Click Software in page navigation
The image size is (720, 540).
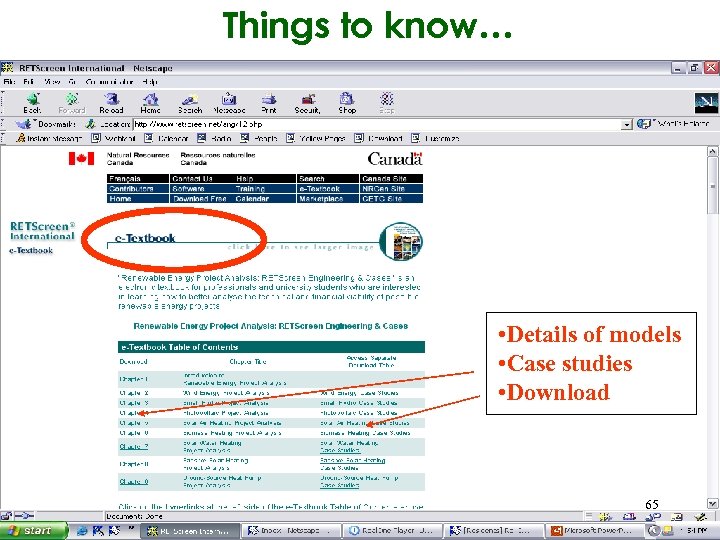coord(188,189)
